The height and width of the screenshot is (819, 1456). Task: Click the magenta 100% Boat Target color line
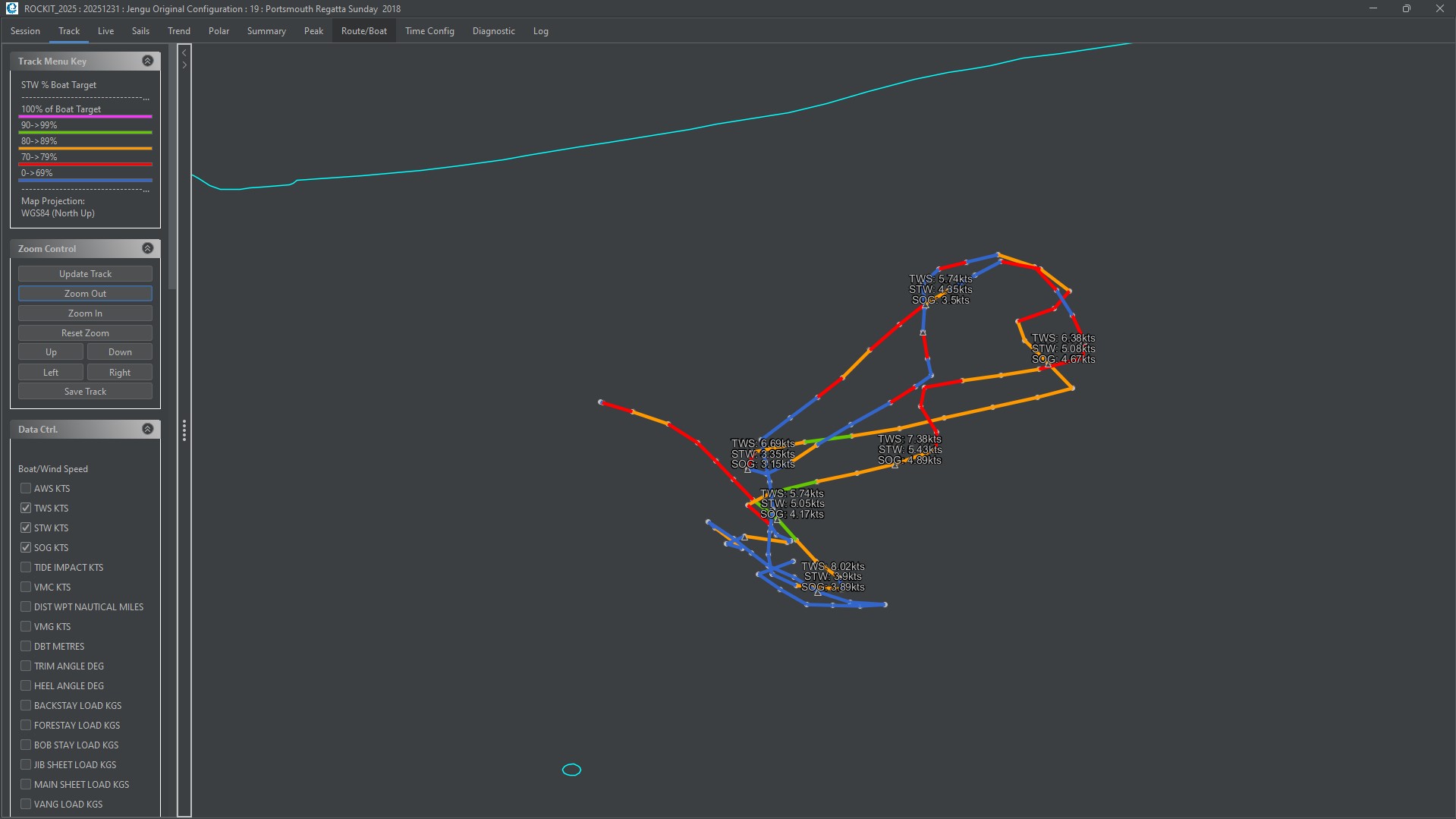85,116
